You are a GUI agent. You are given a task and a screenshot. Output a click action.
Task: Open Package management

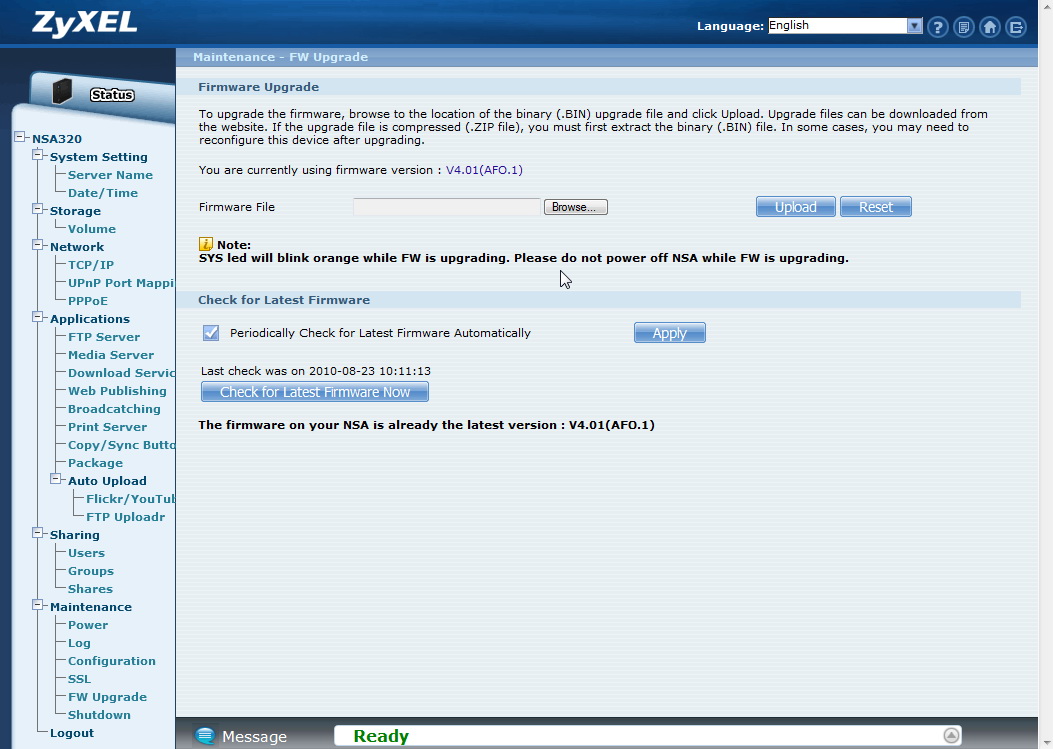[x=95, y=463]
